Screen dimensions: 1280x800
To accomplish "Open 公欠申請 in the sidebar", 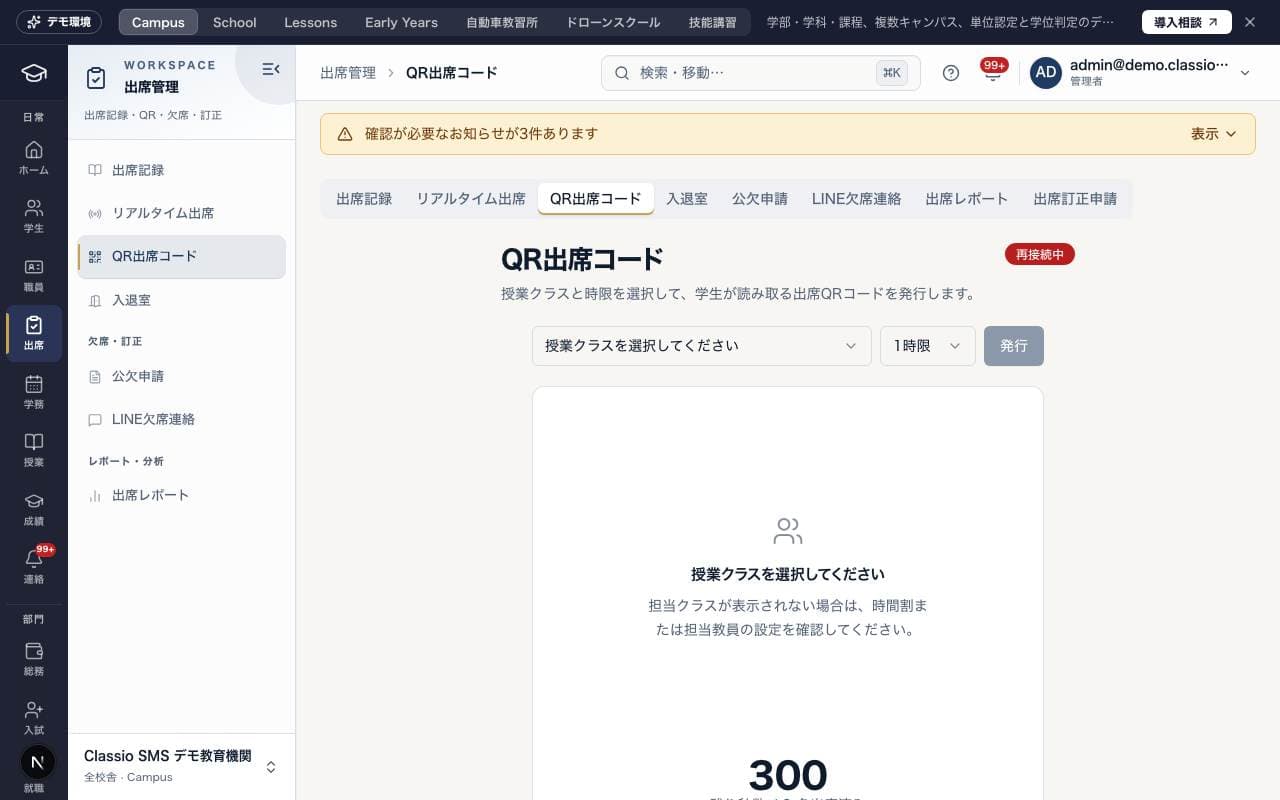I will click(x=181, y=376).
